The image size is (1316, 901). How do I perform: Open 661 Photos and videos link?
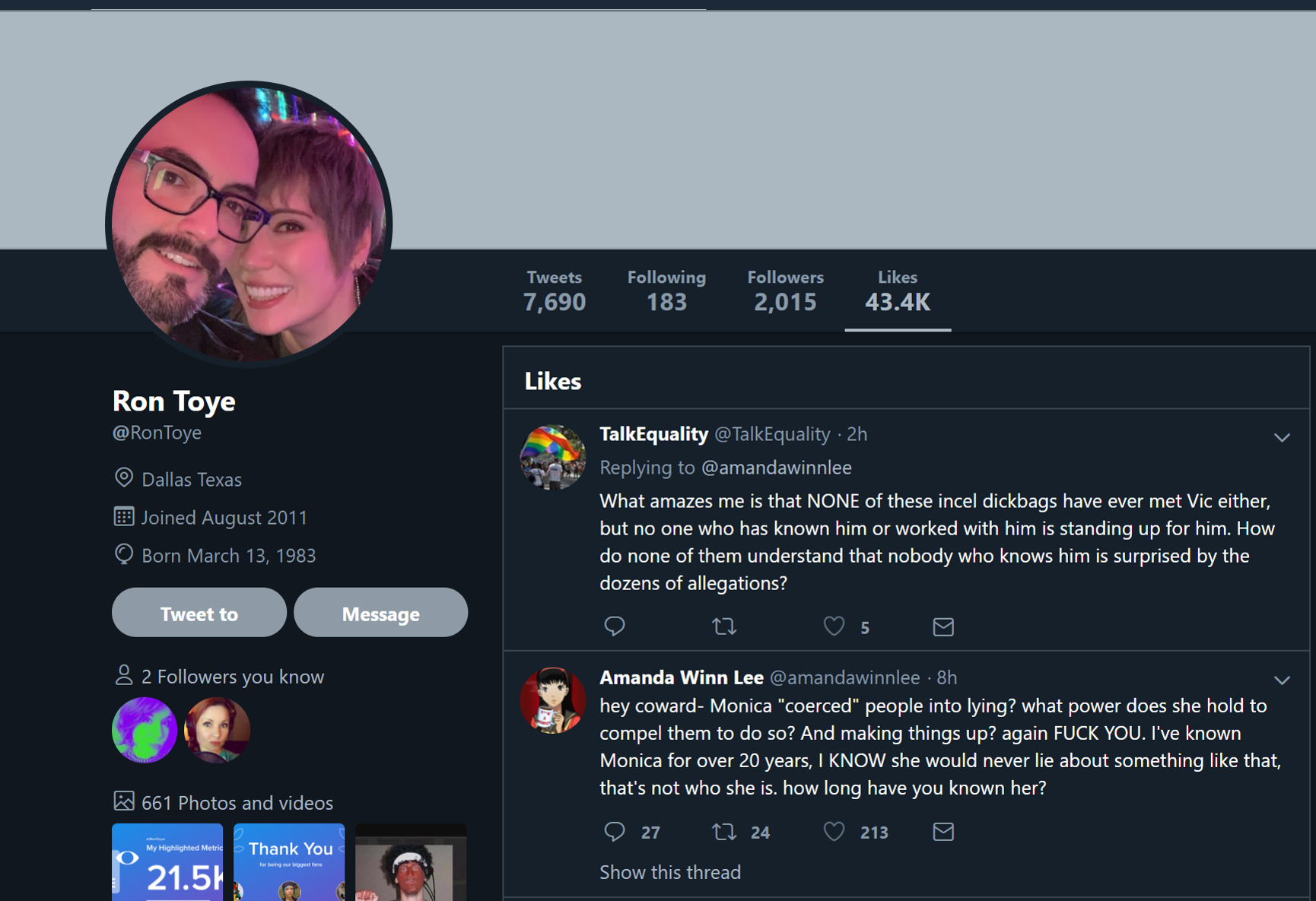[237, 803]
